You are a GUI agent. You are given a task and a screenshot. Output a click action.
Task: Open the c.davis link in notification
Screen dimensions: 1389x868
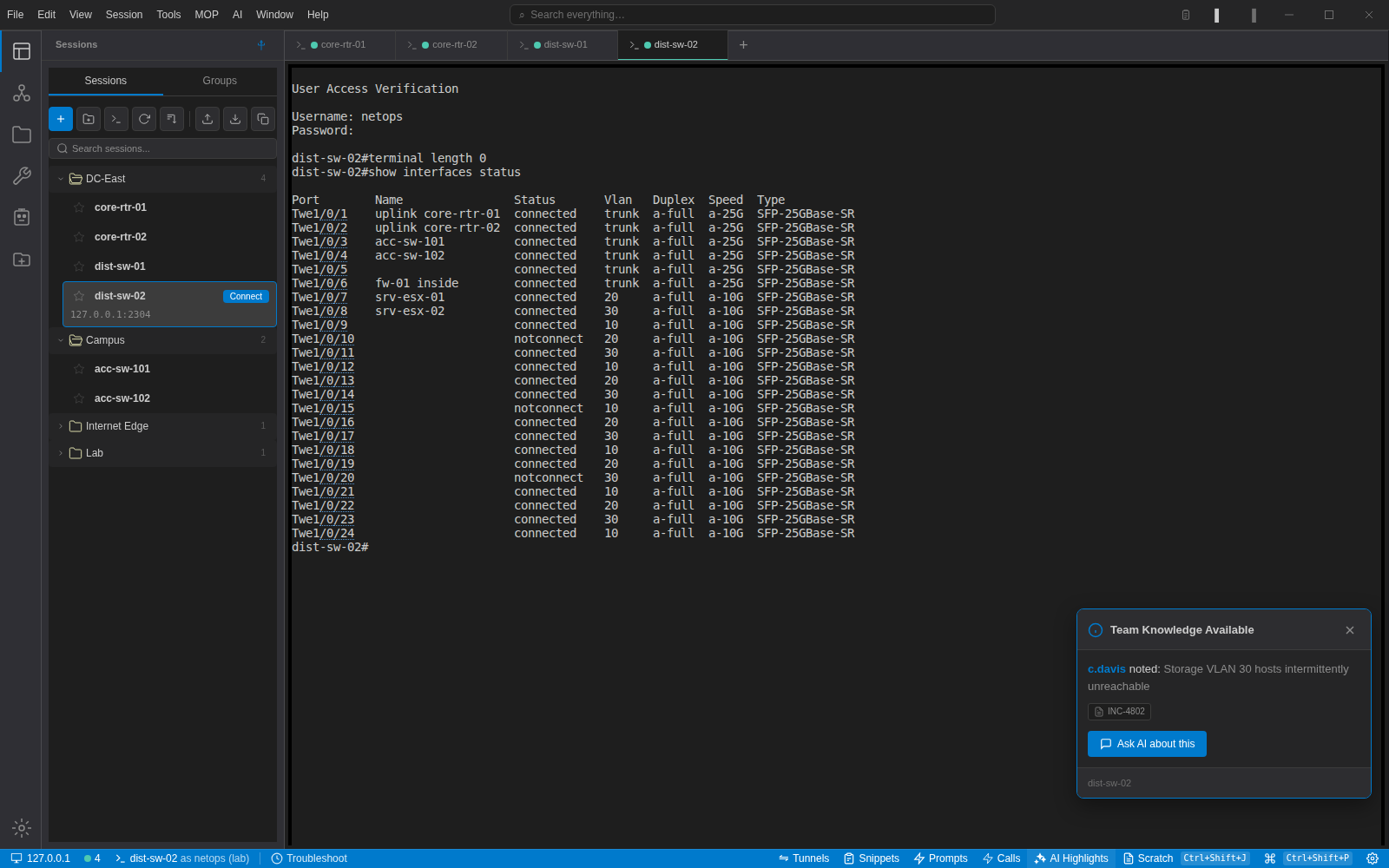1106,669
